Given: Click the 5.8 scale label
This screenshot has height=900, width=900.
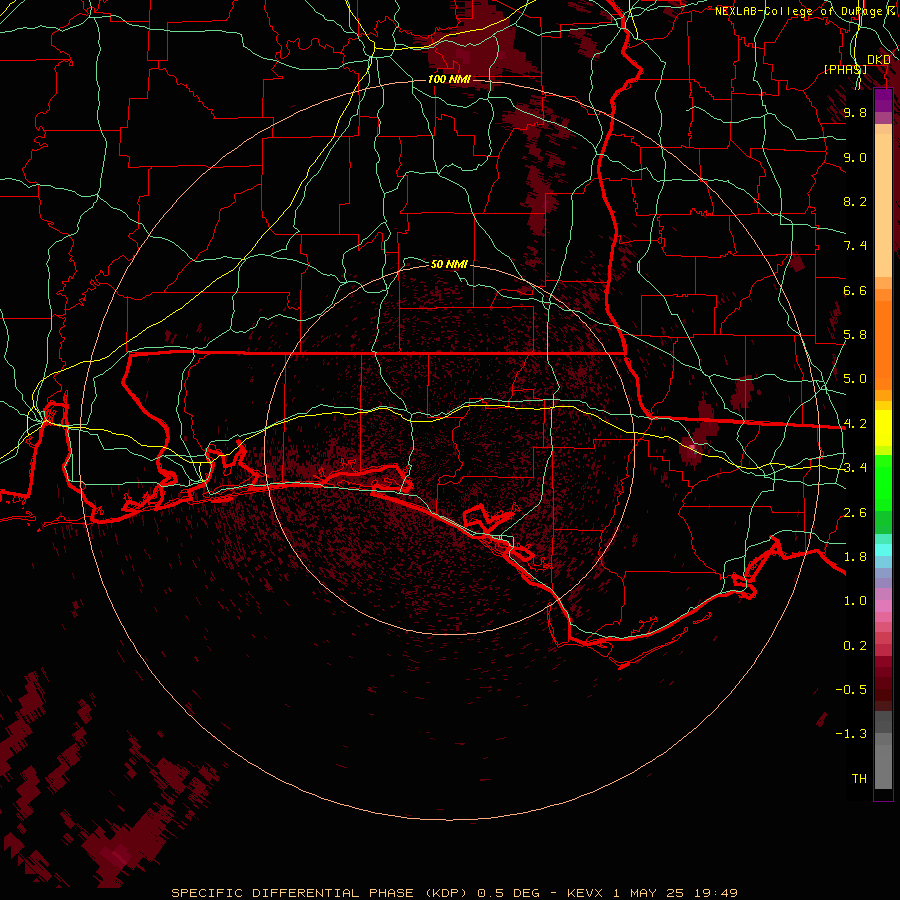Looking at the screenshot, I should pos(855,335).
